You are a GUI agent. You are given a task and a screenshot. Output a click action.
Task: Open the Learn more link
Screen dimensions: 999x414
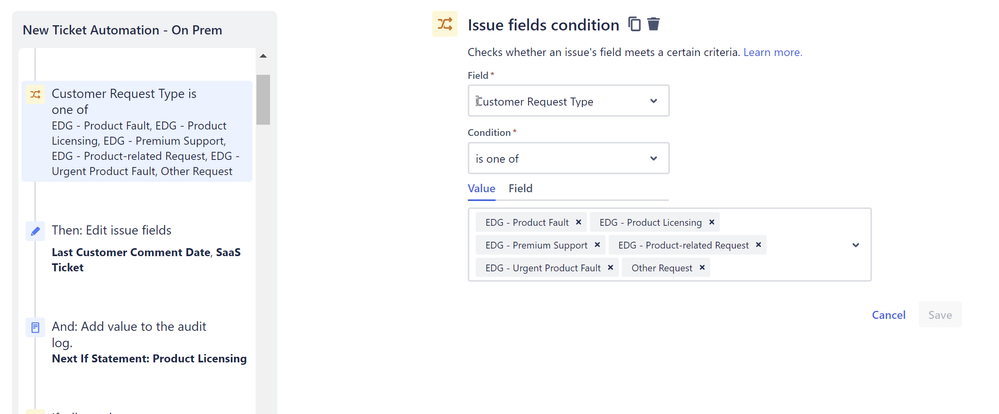pos(772,52)
